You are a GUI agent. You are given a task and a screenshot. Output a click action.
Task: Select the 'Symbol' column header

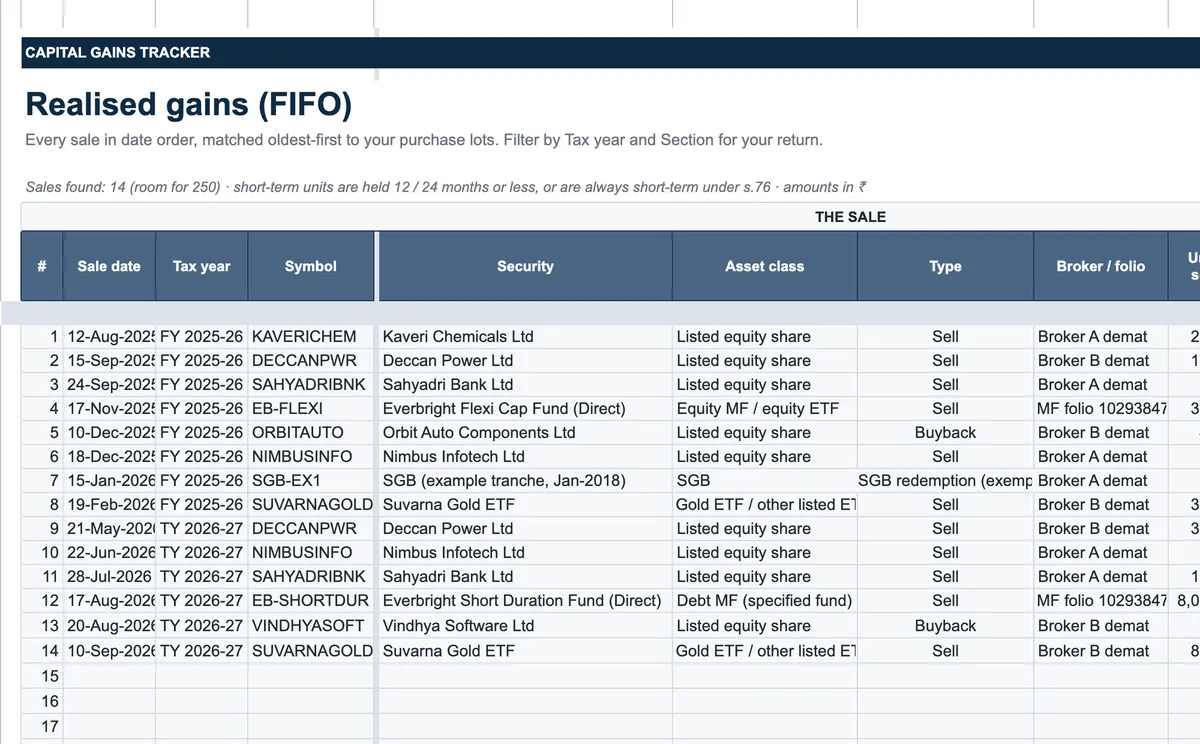click(311, 266)
